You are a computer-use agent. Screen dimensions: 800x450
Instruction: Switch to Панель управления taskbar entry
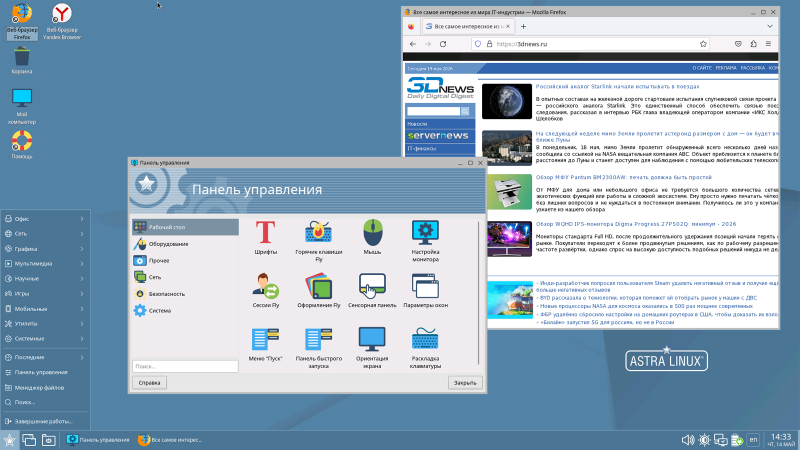(98, 440)
